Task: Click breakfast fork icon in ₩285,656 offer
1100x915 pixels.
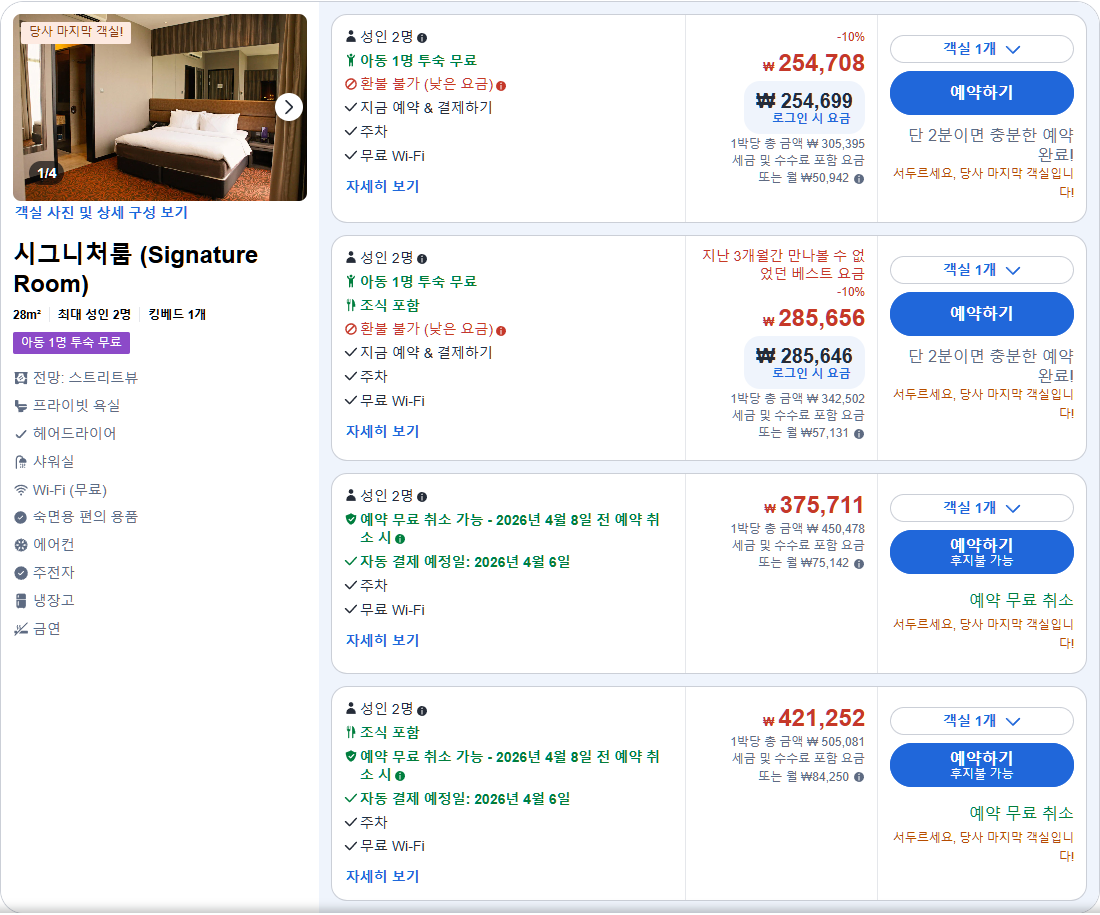Action: (351, 306)
